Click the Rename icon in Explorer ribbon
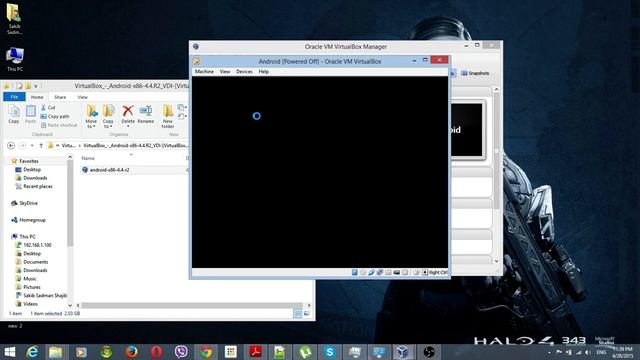The width and height of the screenshot is (640, 360). tap(146, 111)
